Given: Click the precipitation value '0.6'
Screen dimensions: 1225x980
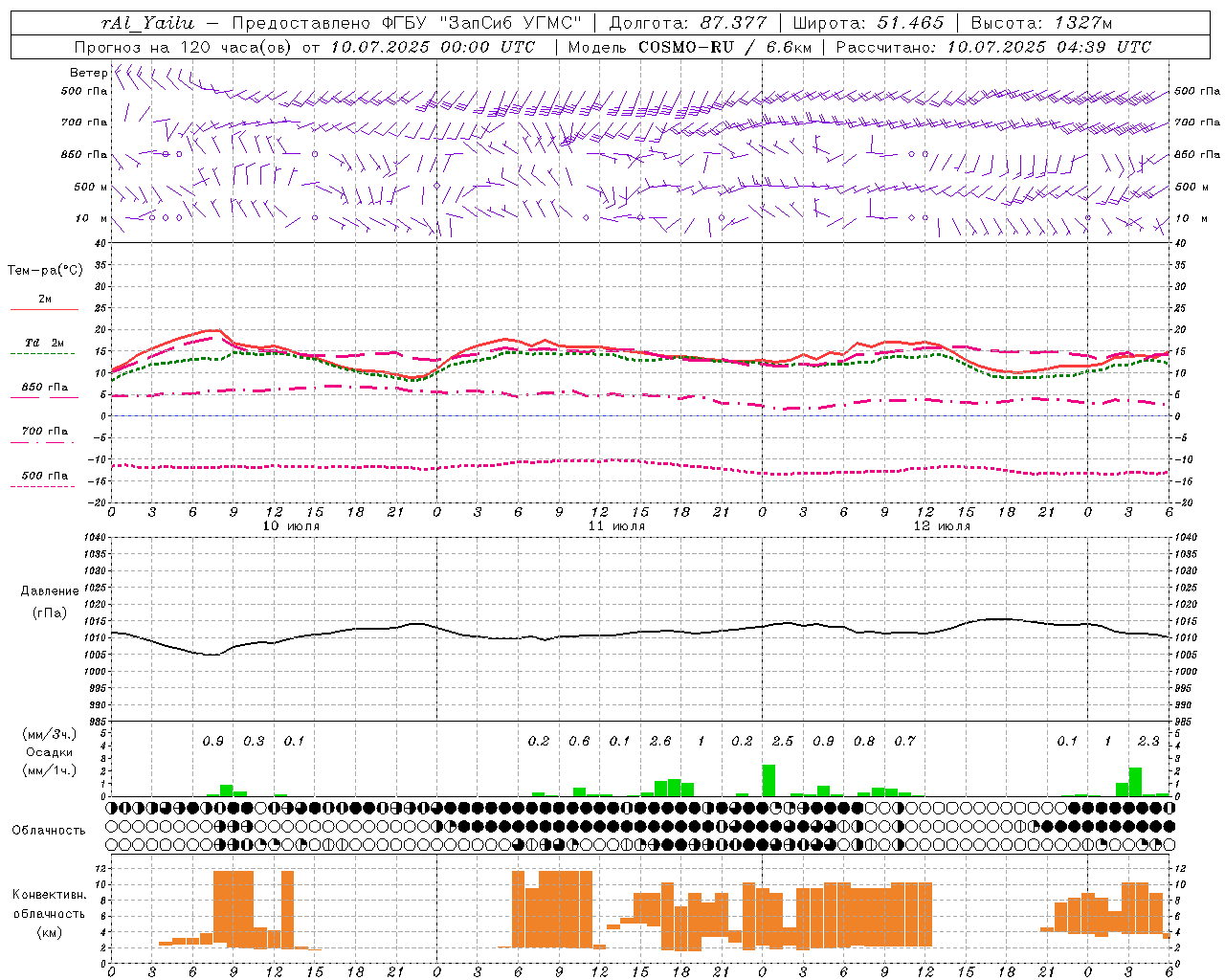Looking at the screenshot, I should pyautogui.click(x=579, y=741).
